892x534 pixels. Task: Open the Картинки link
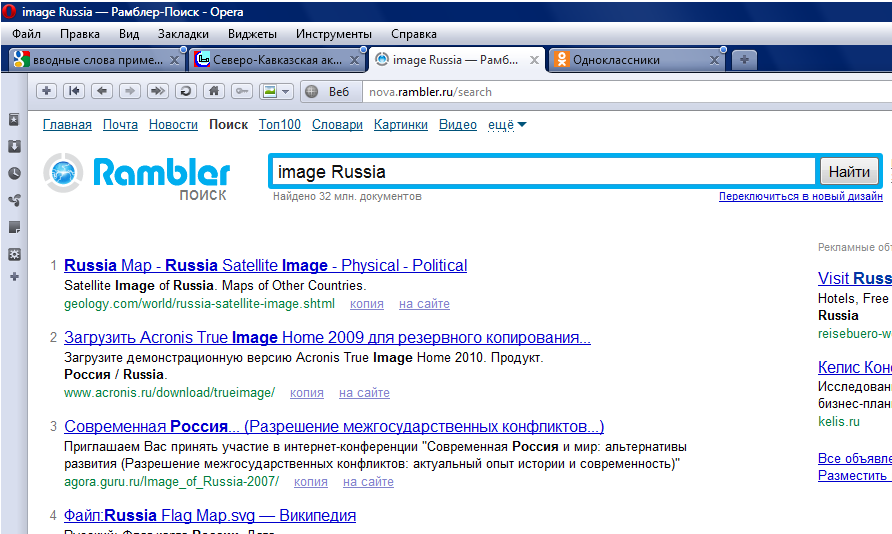[x=400, y=125]
